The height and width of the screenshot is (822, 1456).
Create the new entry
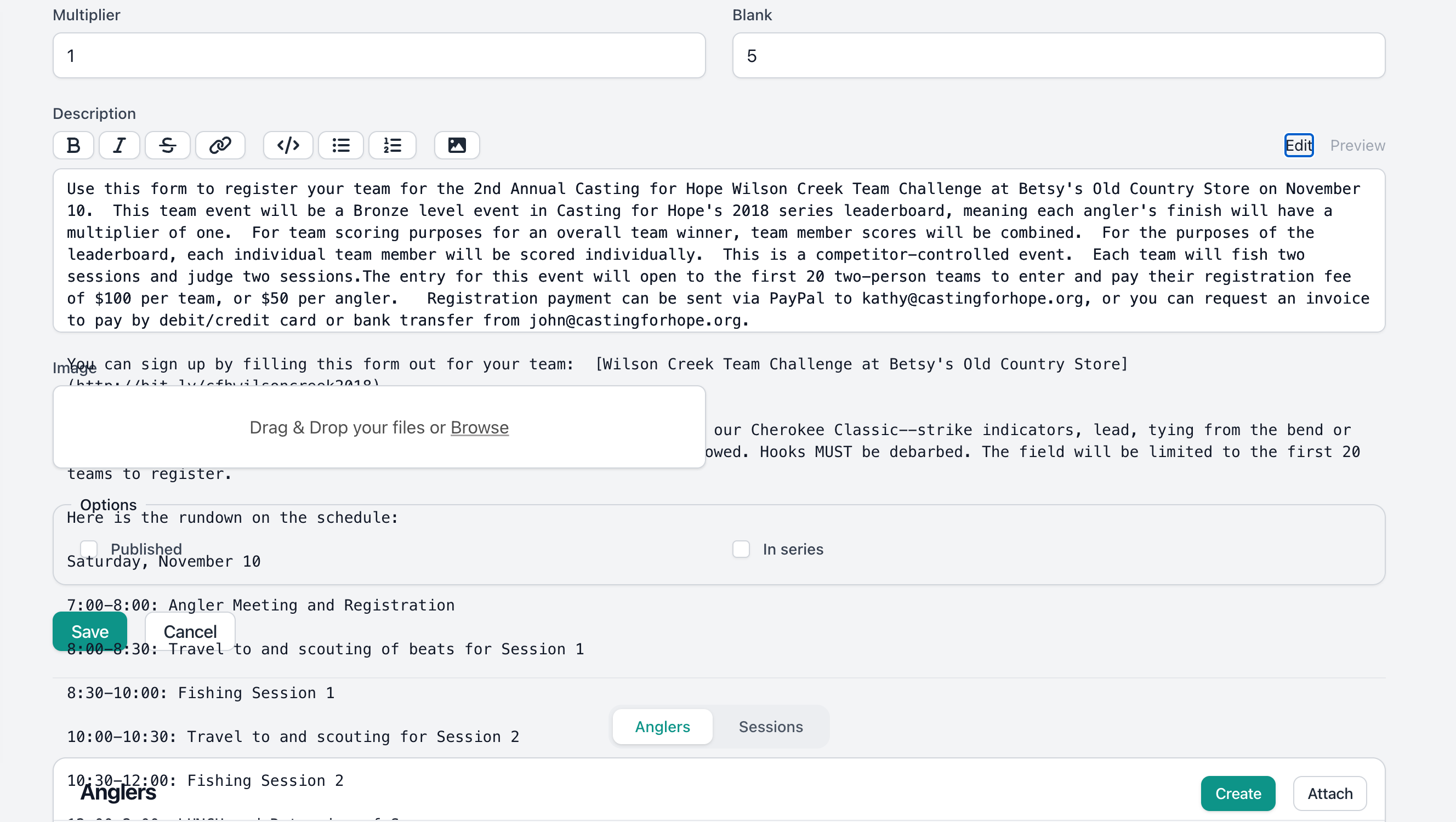pyautogui.click(x=1238, y=793)
